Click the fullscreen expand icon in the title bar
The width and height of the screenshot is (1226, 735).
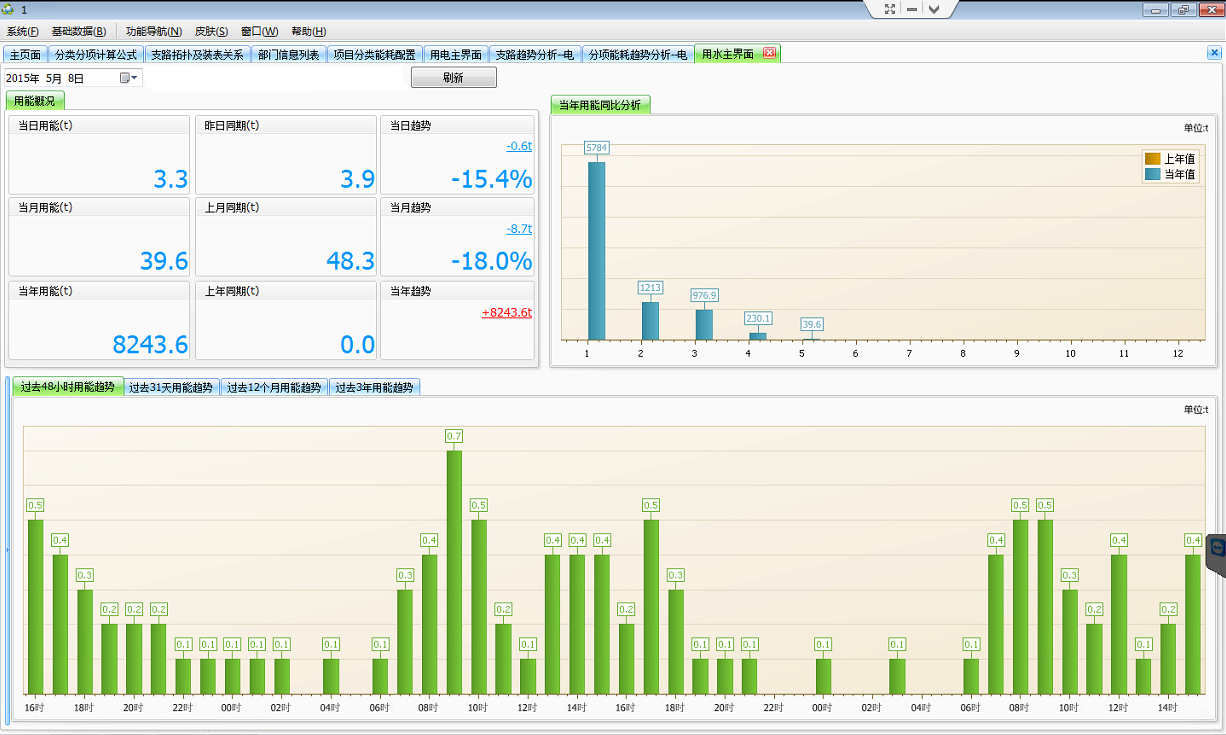(x=890, y=9)
